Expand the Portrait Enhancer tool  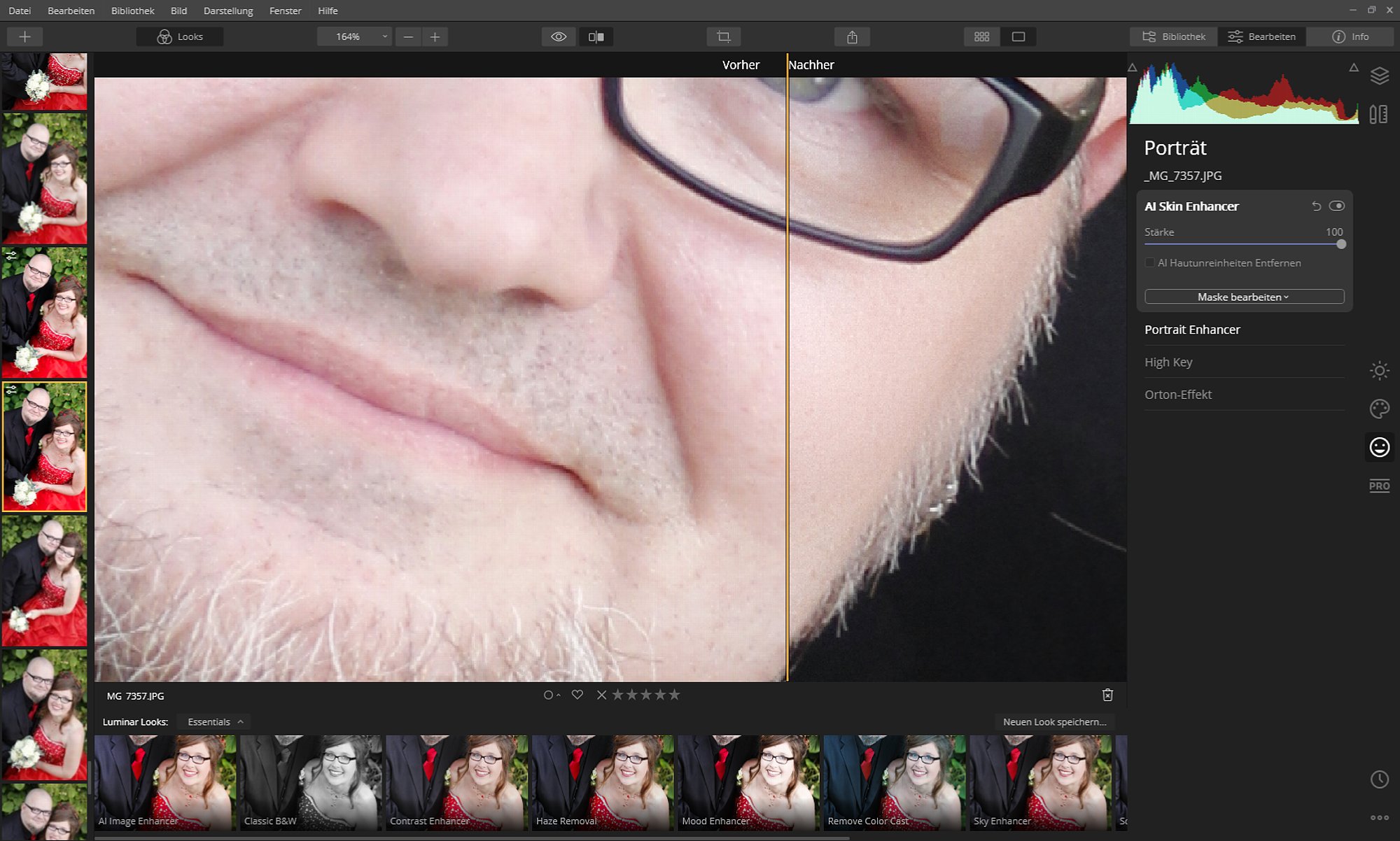[1244, 330]
